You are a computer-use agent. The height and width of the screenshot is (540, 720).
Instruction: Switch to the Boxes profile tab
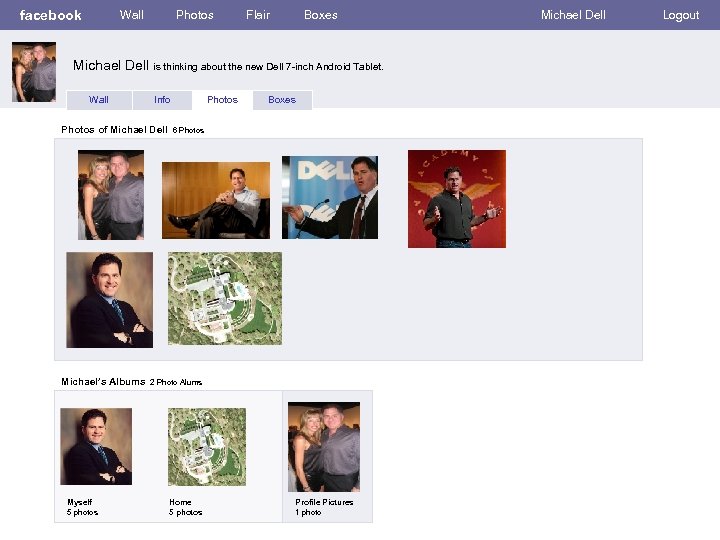pyautogui.click(x=282, y=100)
